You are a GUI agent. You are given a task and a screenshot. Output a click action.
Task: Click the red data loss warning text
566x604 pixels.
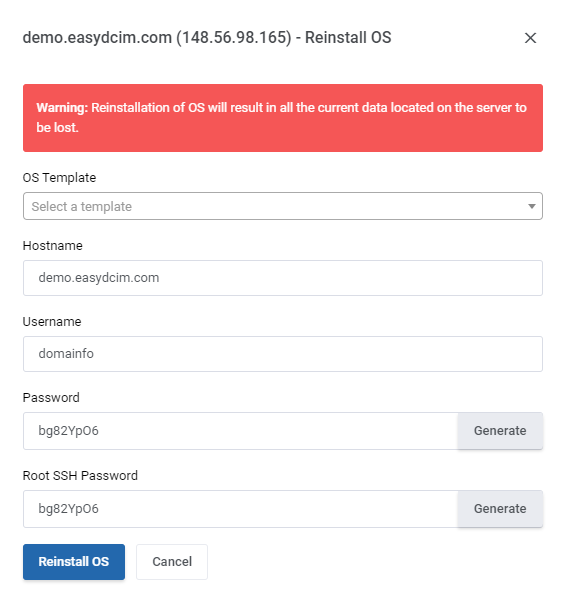click(x=281, y=117)
